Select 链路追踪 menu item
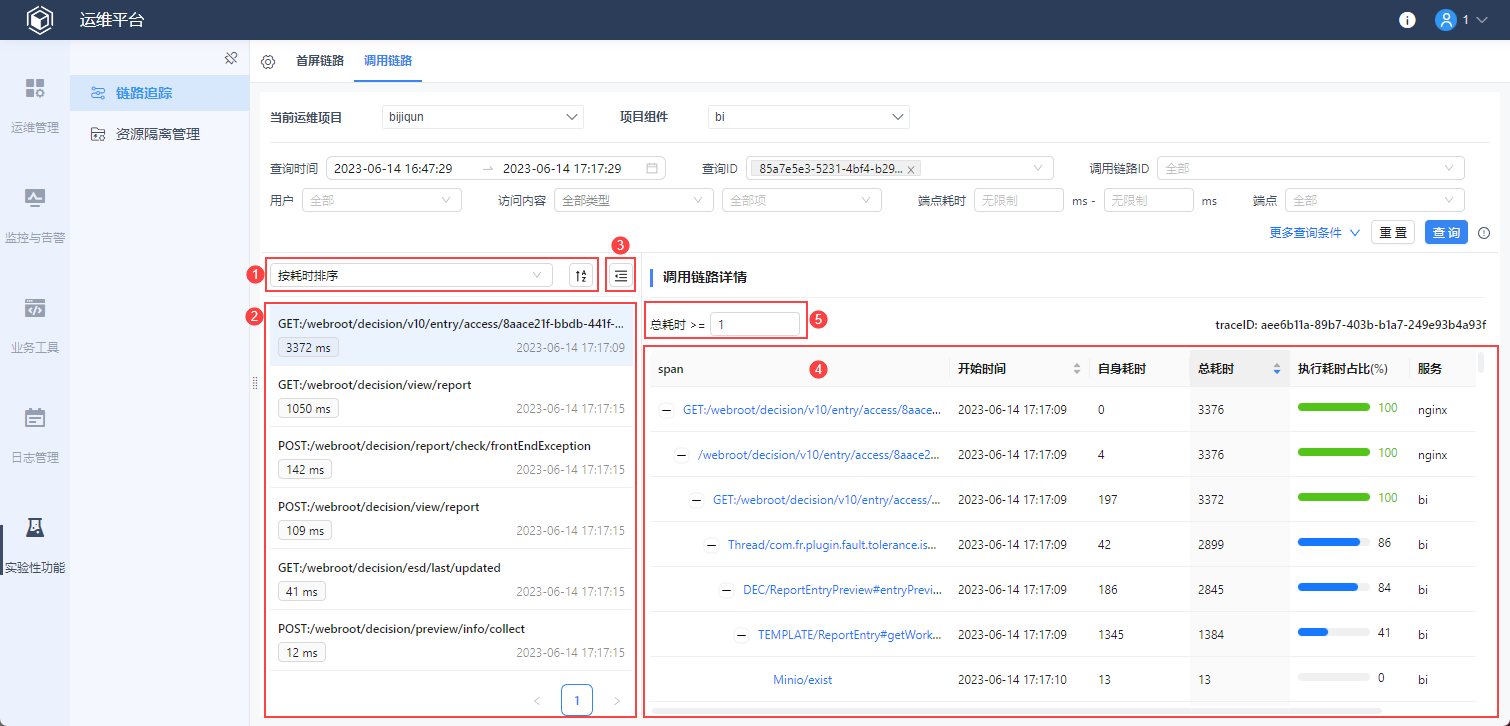Image resolution: width=1510 pixels, height=726 pixels. tap(160, 93)
